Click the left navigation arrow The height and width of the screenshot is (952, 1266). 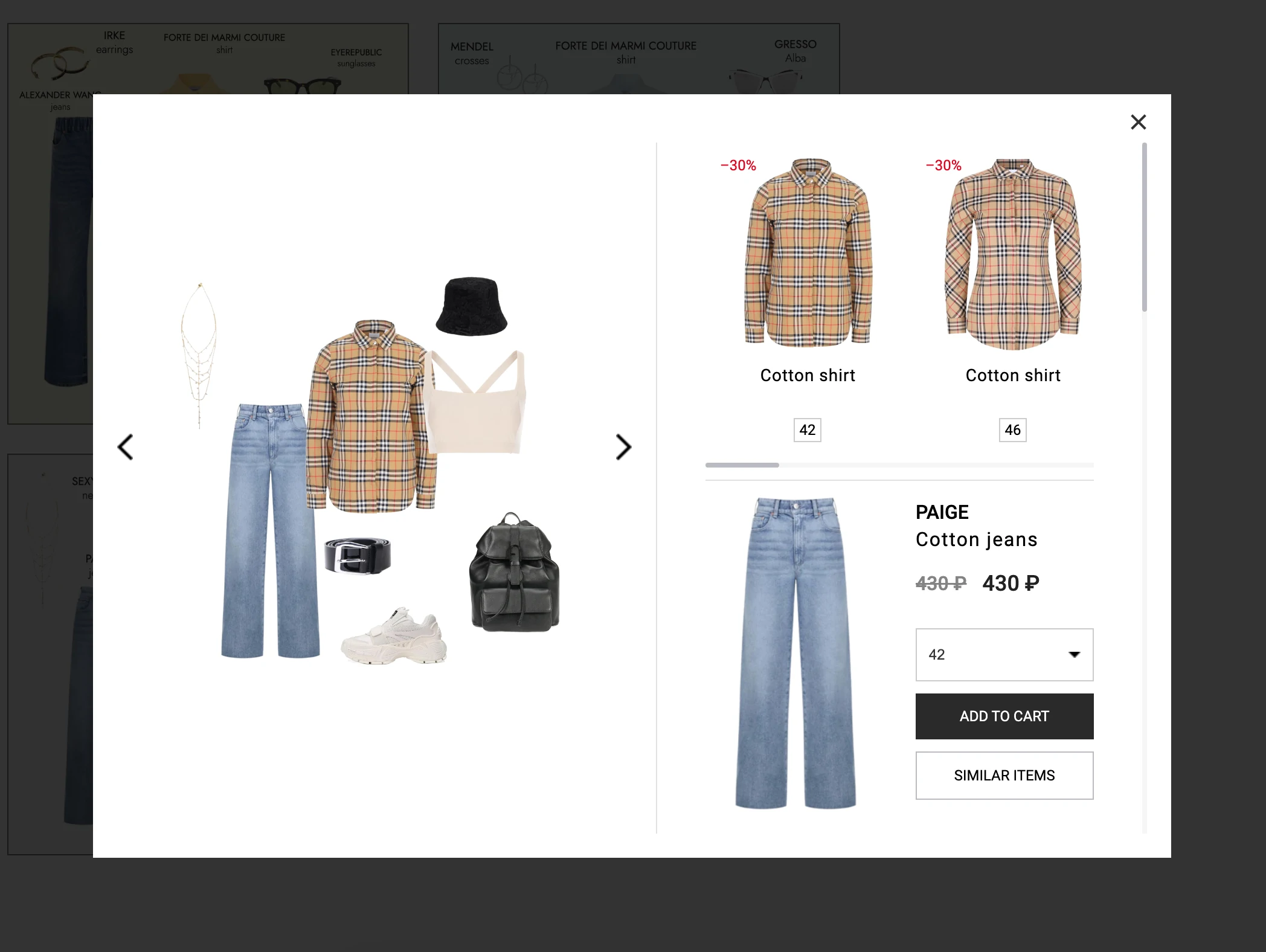pos(125,447)
